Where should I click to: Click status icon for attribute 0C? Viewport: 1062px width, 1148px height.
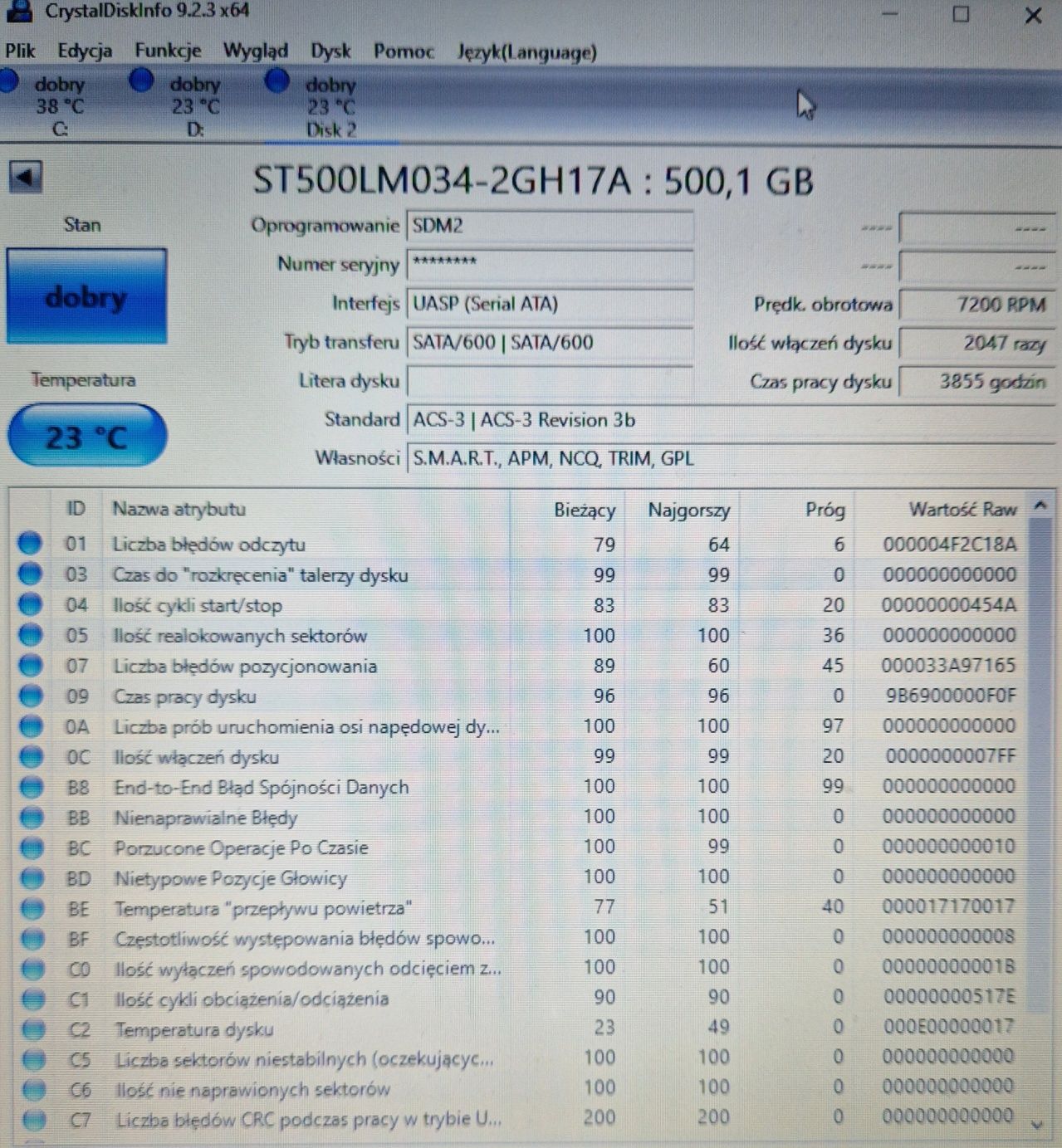[x=31, y=756]
